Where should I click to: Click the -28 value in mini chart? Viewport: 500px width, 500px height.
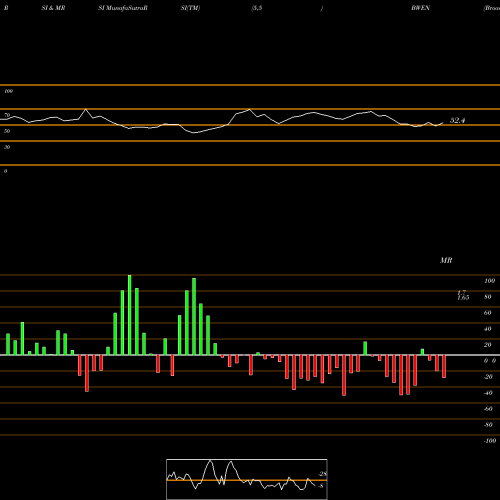(322, 474)
